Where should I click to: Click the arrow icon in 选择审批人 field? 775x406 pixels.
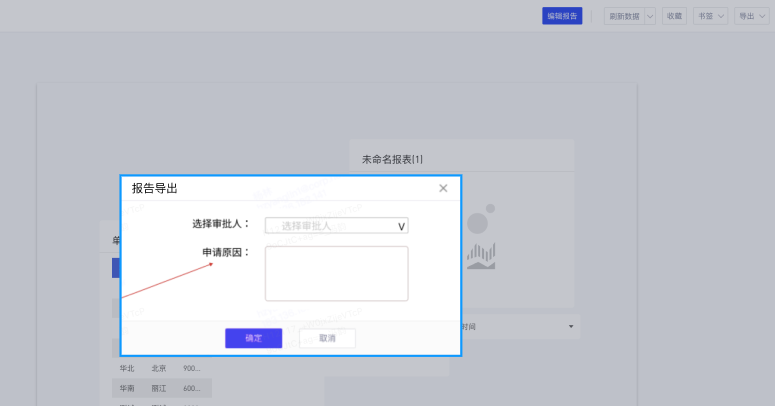coord(401,226)
